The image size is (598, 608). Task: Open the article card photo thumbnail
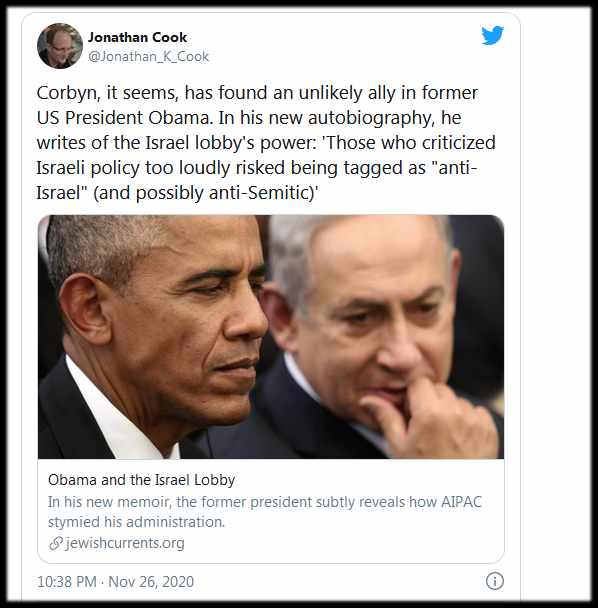pyautogui.click(x=271, y=337)
